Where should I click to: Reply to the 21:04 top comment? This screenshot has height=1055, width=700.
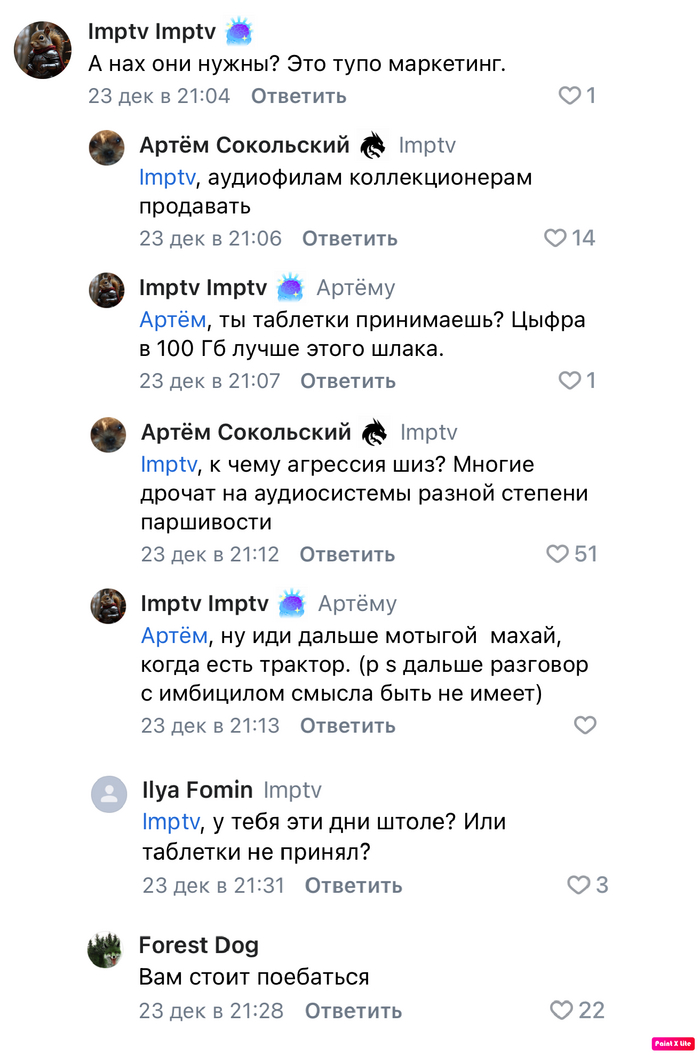pyautogui.click(x=298, y=96)
